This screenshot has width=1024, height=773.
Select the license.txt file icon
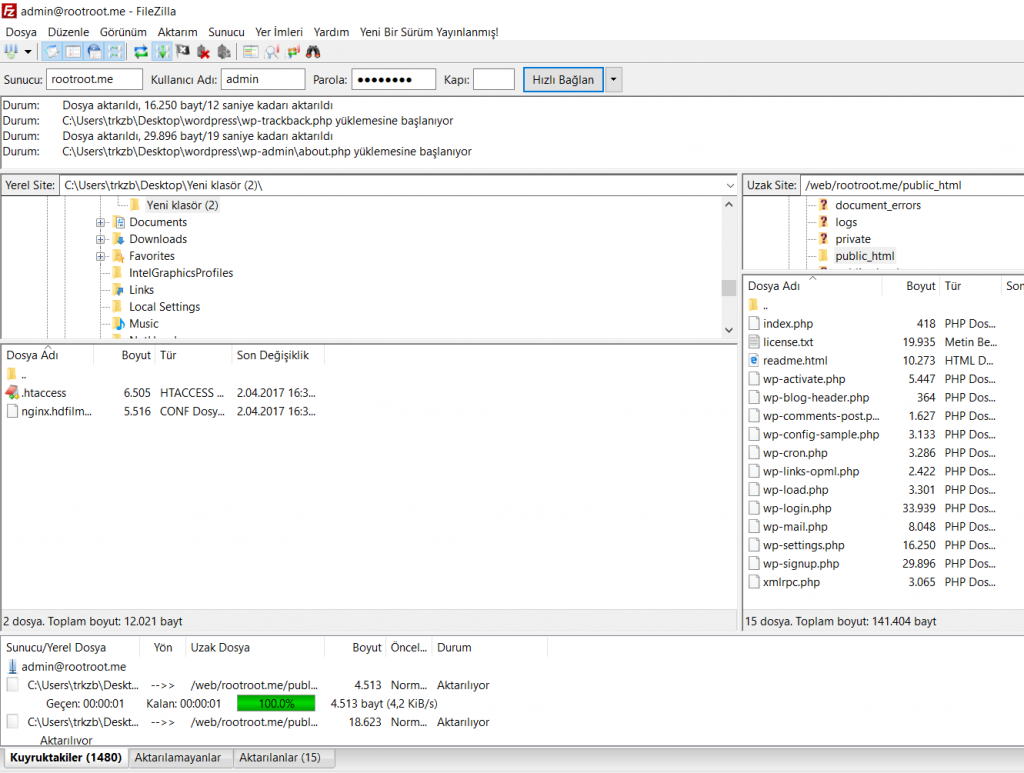pos(754,341)
